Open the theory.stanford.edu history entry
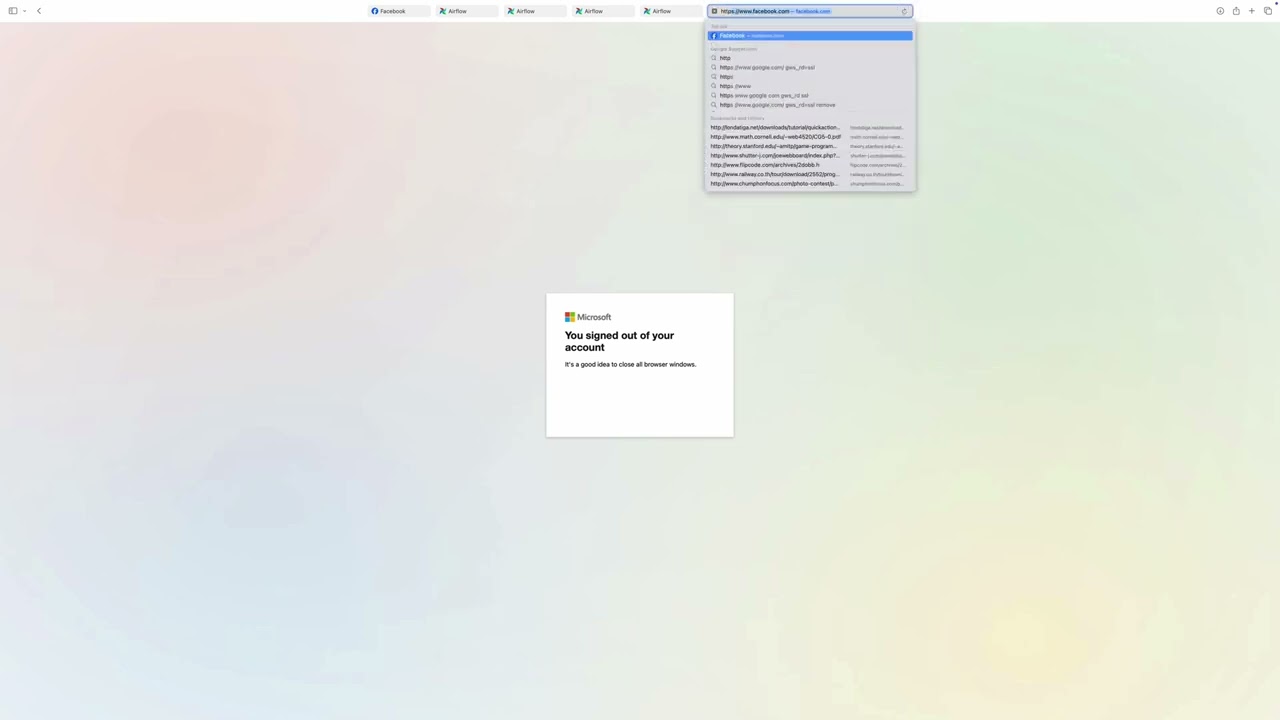1280x720 pixels. [x=810, y=146]
